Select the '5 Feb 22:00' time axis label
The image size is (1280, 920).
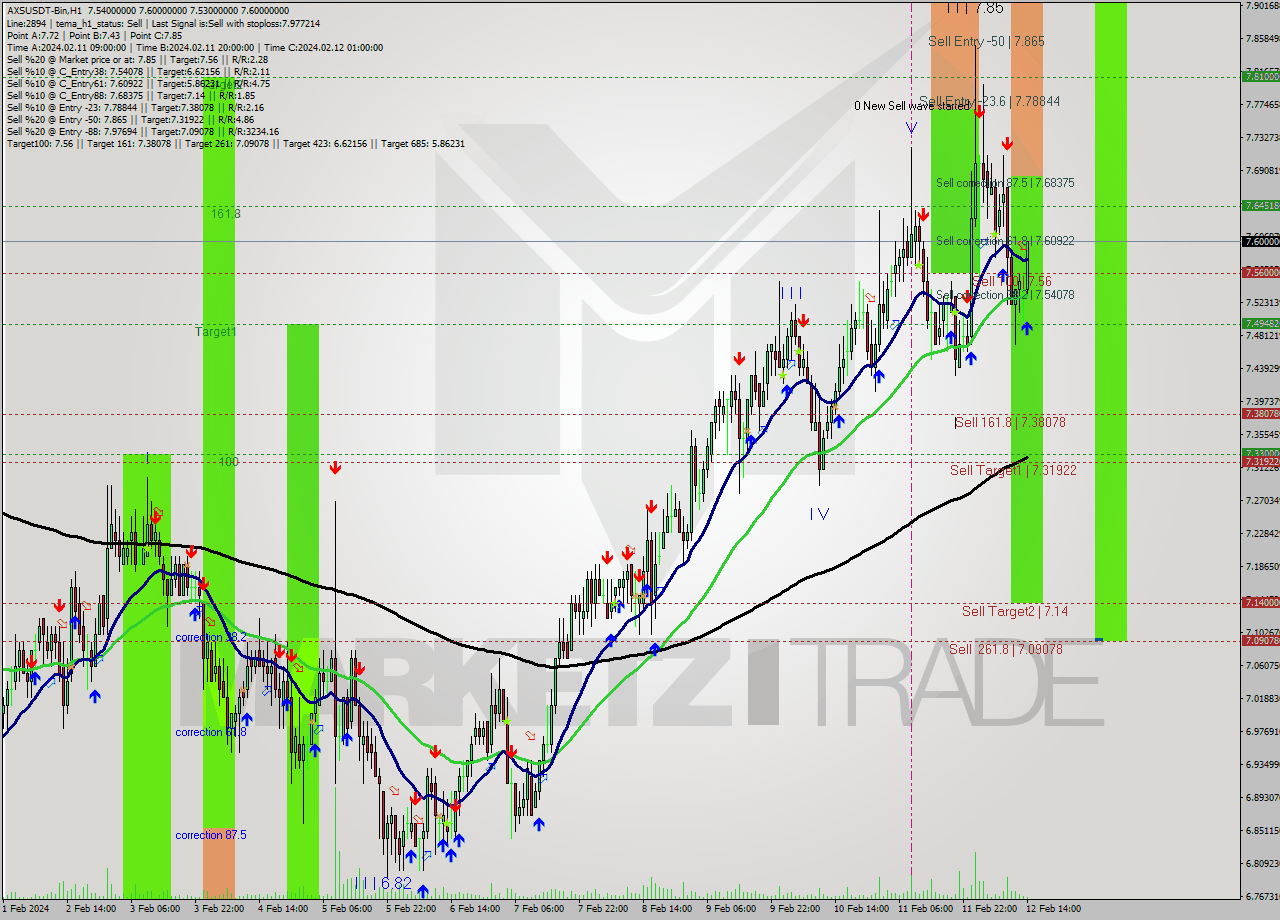410,909
